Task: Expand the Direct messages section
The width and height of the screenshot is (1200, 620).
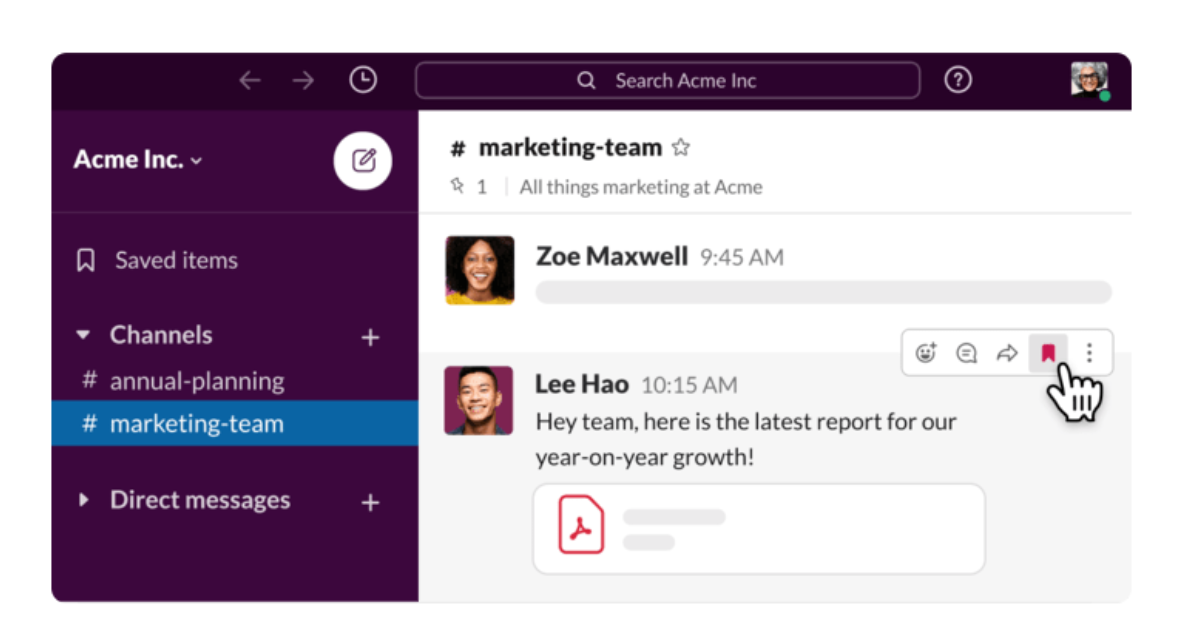Action: tap(84, 501)
